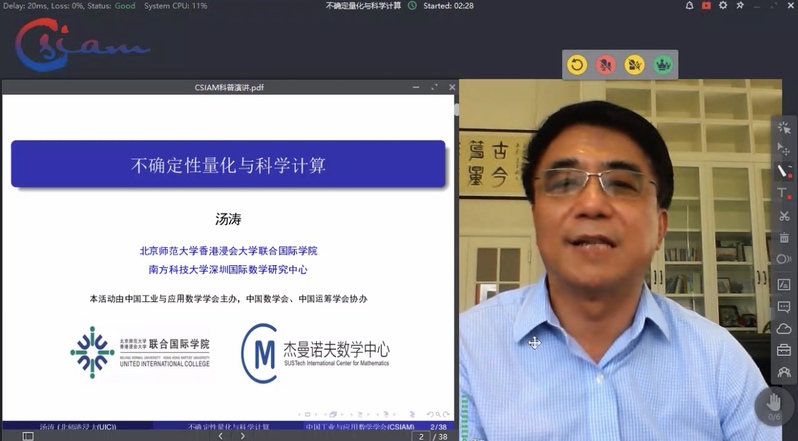Screen dimensions: 798x441
Task: Click the scissors cut tool
Action: click(x=784, y=216)
